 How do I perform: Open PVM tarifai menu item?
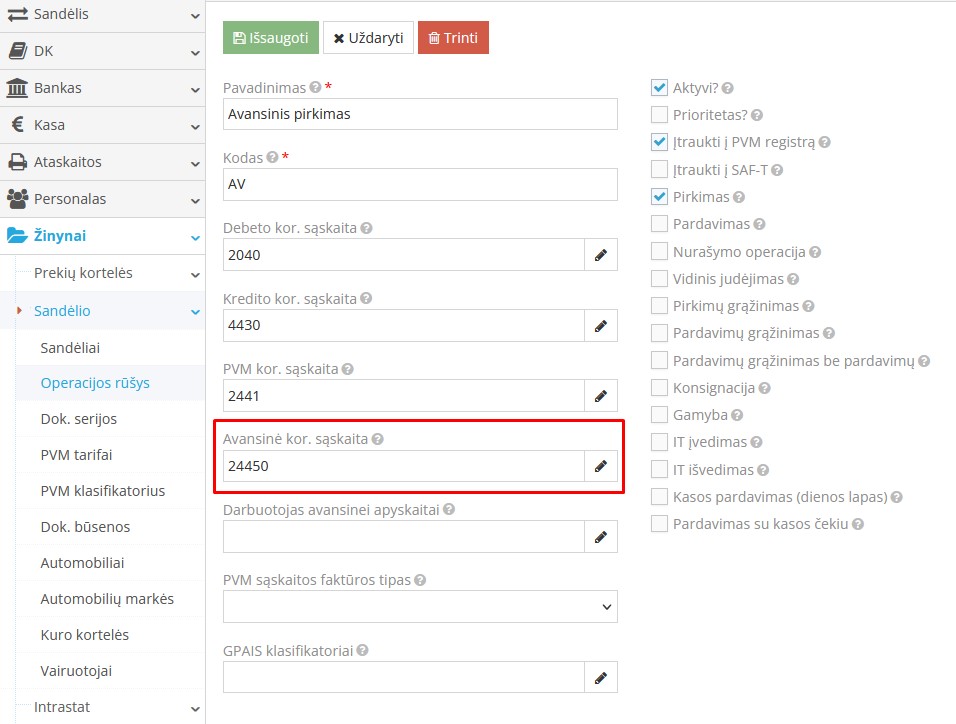[76, 455]
